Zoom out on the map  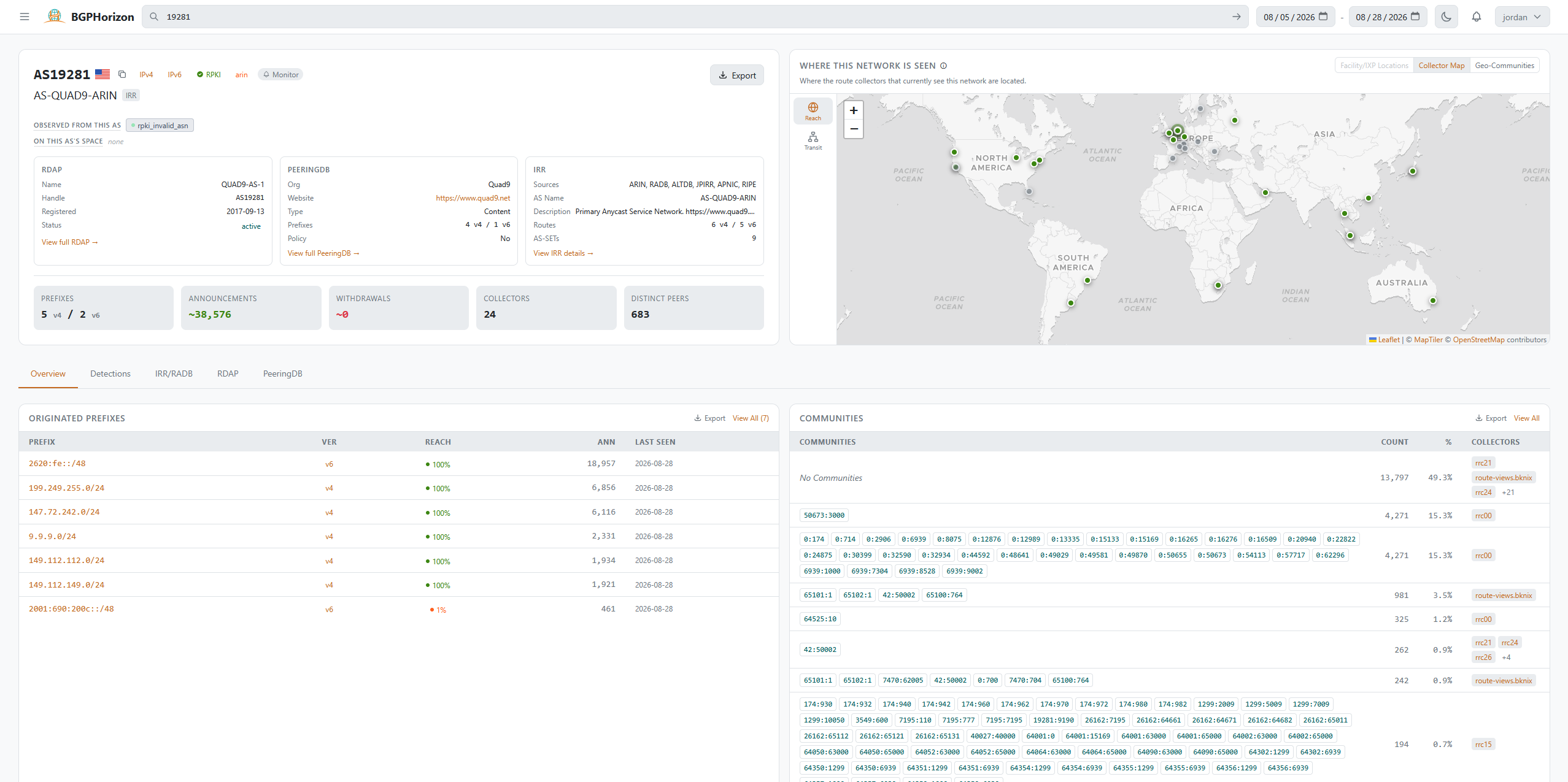pos(853,129)
